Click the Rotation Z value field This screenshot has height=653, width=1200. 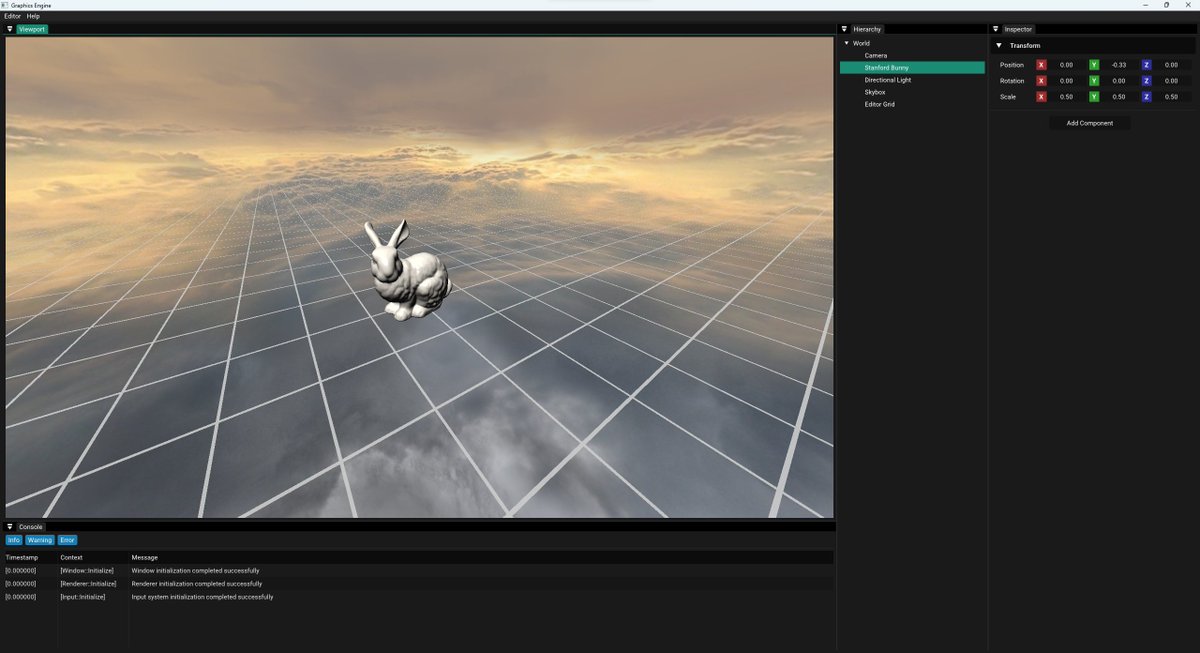click(1172, 81)
